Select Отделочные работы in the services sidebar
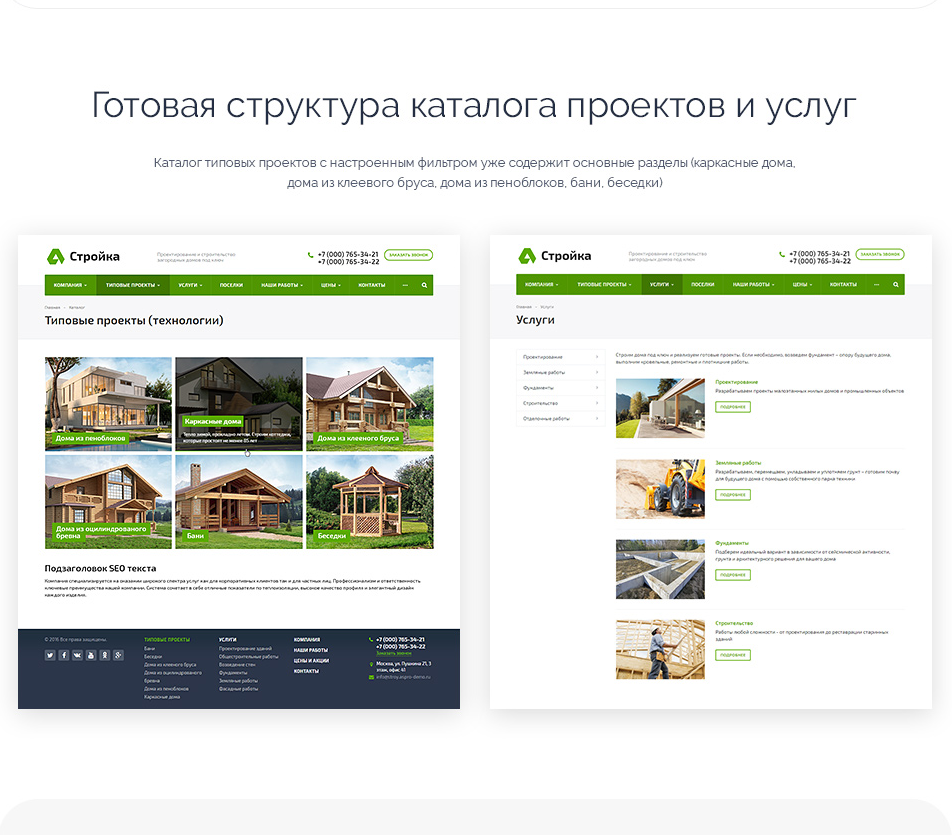This screenshot has width=952, height=835. (x=560, y=418)
